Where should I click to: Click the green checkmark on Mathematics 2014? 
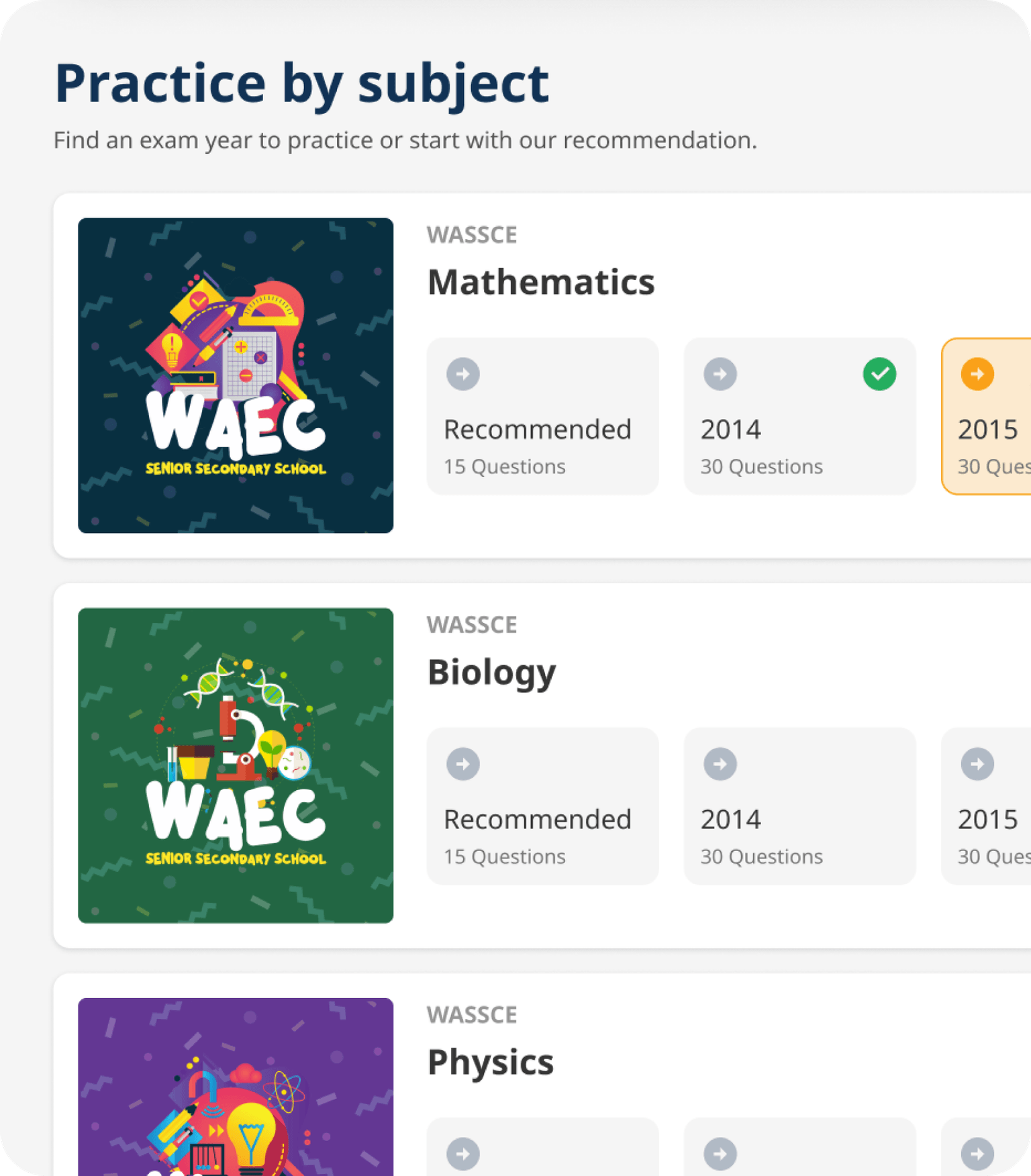click(879, 374)
